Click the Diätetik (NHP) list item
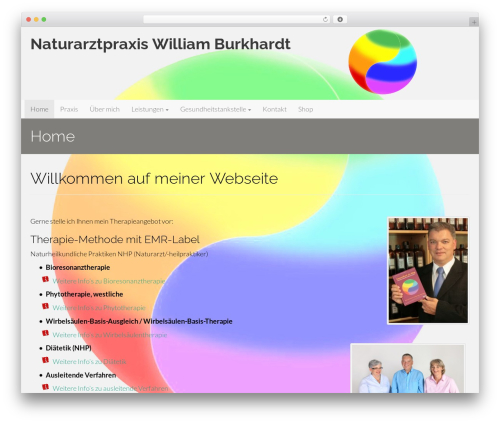This screenshot has width=500, height=423. point(68,348)
